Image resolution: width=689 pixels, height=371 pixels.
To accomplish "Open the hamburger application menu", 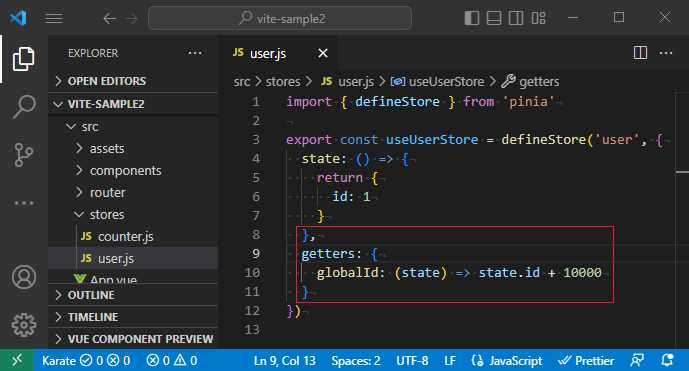I will [54, 18].
